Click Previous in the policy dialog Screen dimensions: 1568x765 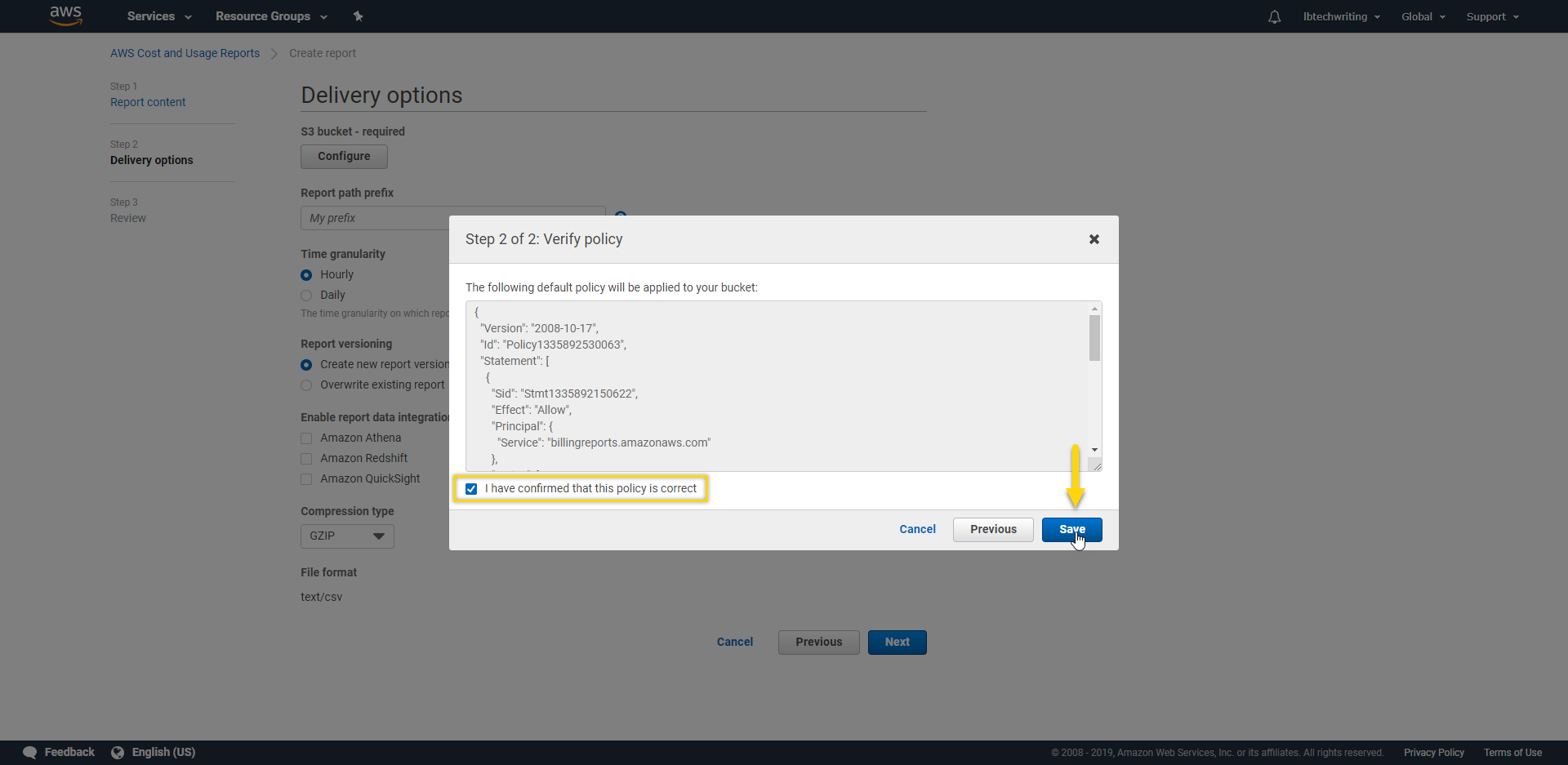point(993,529)
